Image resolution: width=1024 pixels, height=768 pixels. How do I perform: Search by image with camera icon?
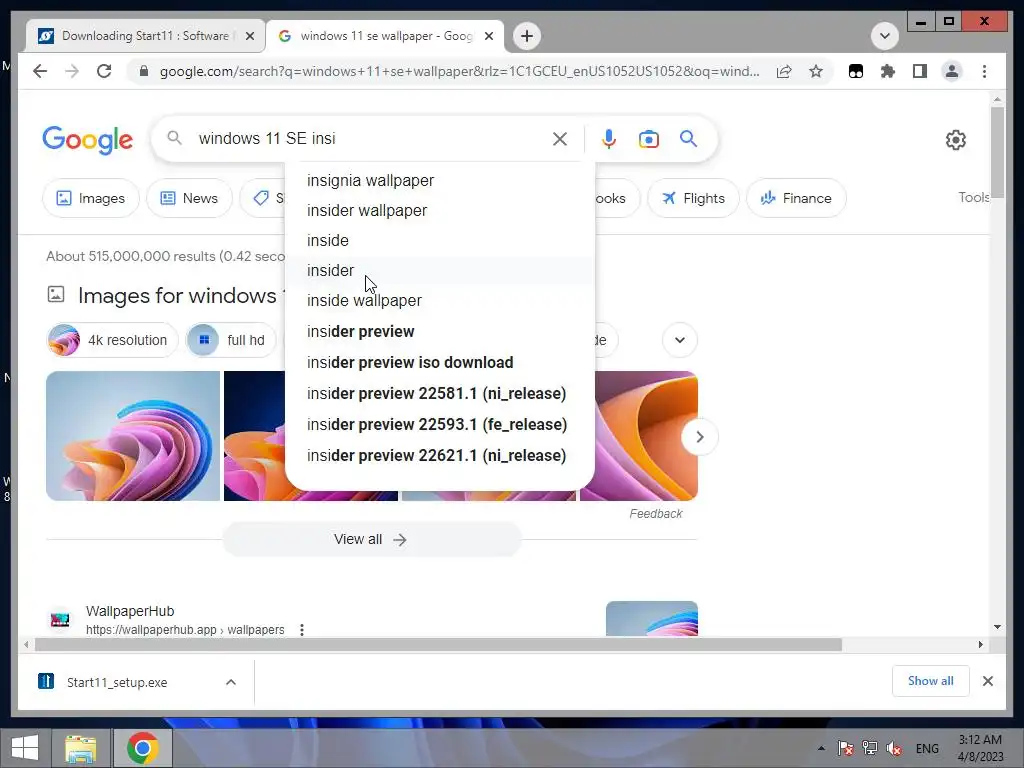[x=648, y=138]
